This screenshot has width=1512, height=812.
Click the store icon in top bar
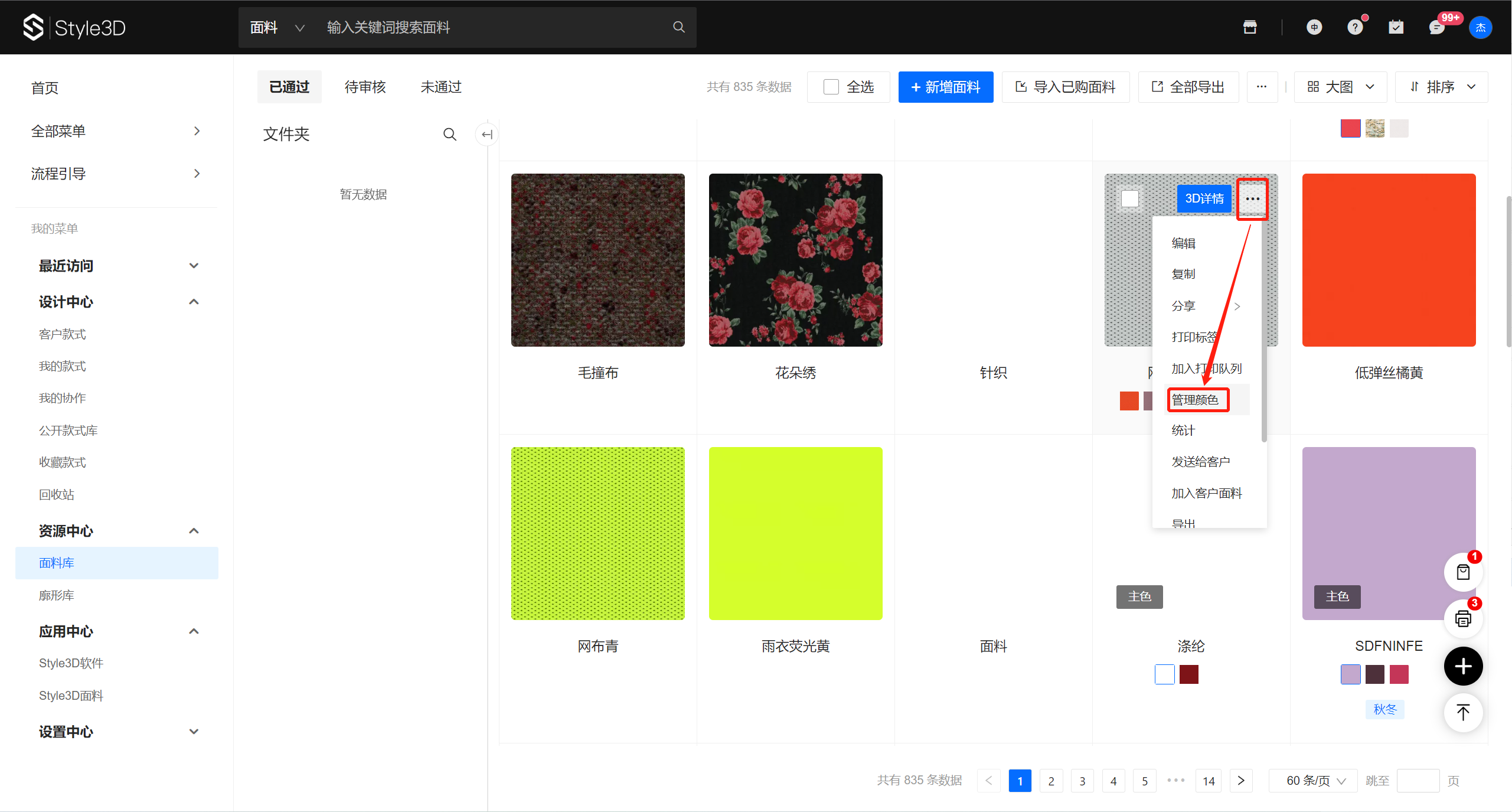tap(1249, 27)
